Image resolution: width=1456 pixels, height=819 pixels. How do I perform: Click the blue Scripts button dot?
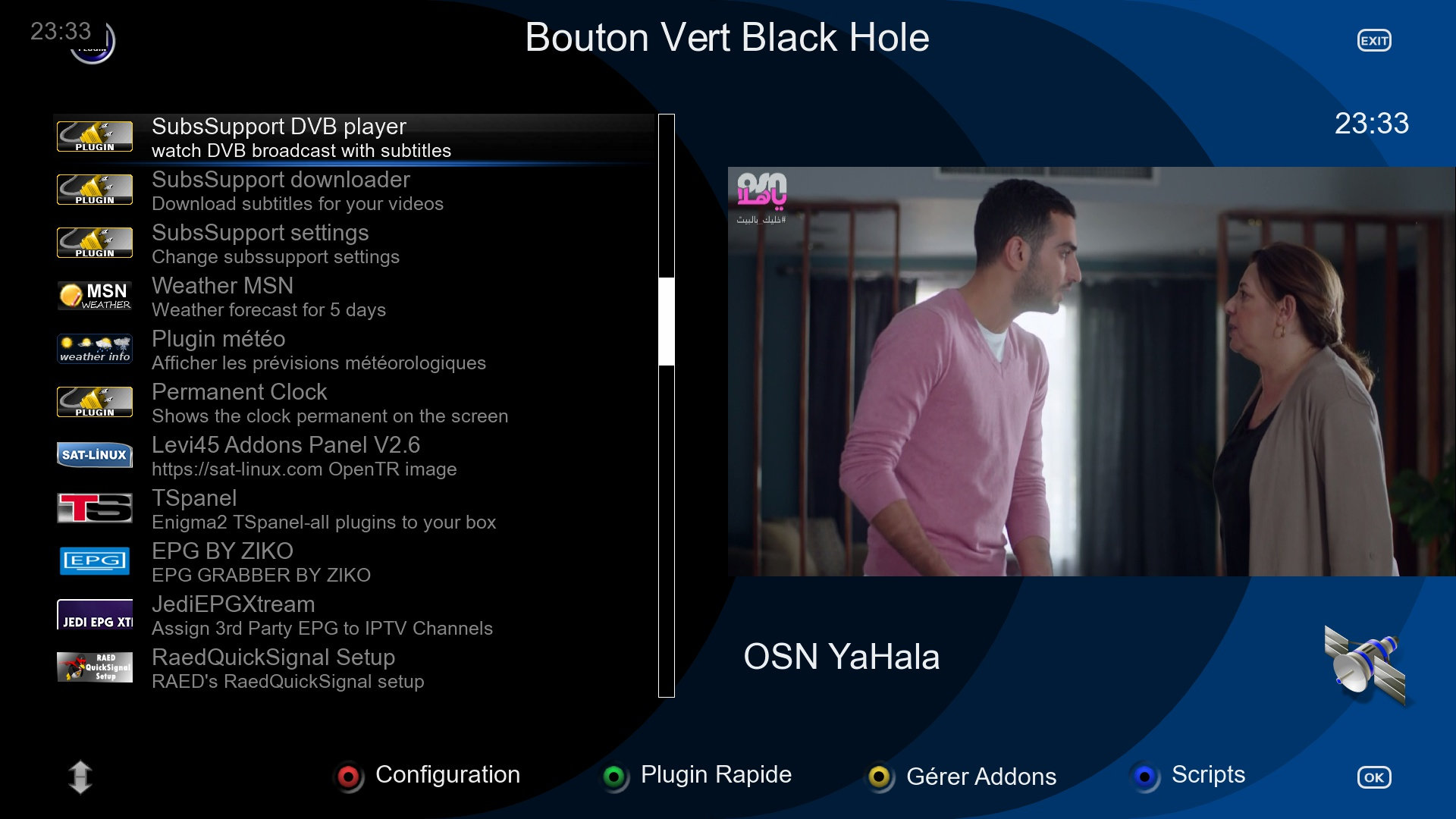coord(1145,777)
